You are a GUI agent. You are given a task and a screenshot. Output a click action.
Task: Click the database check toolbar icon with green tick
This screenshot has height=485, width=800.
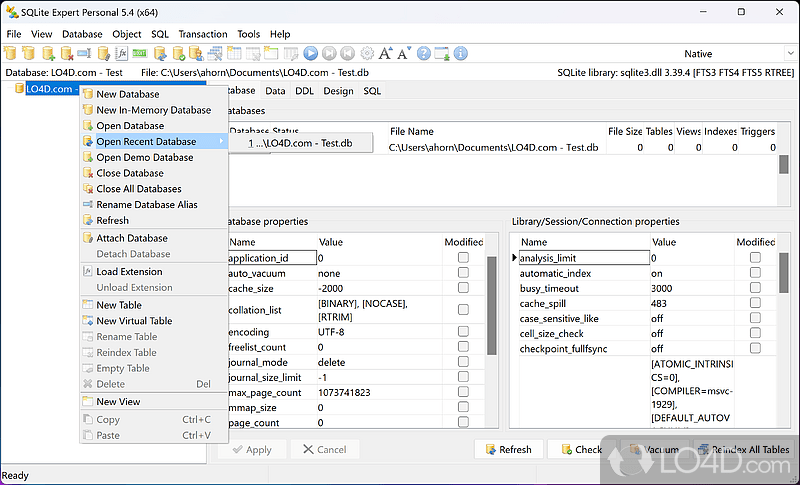coord(178,53)
